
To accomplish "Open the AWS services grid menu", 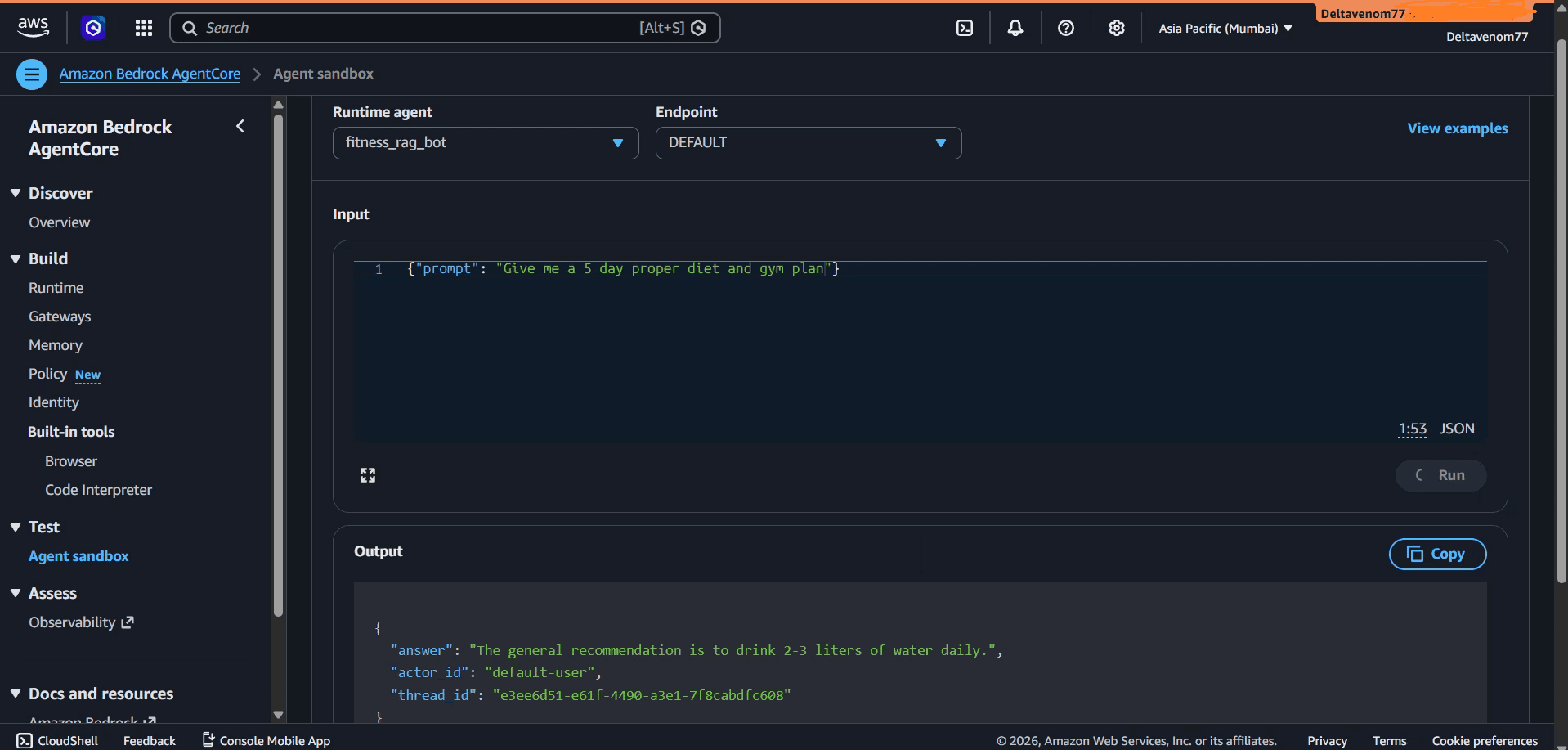I will tap(144, 28).
